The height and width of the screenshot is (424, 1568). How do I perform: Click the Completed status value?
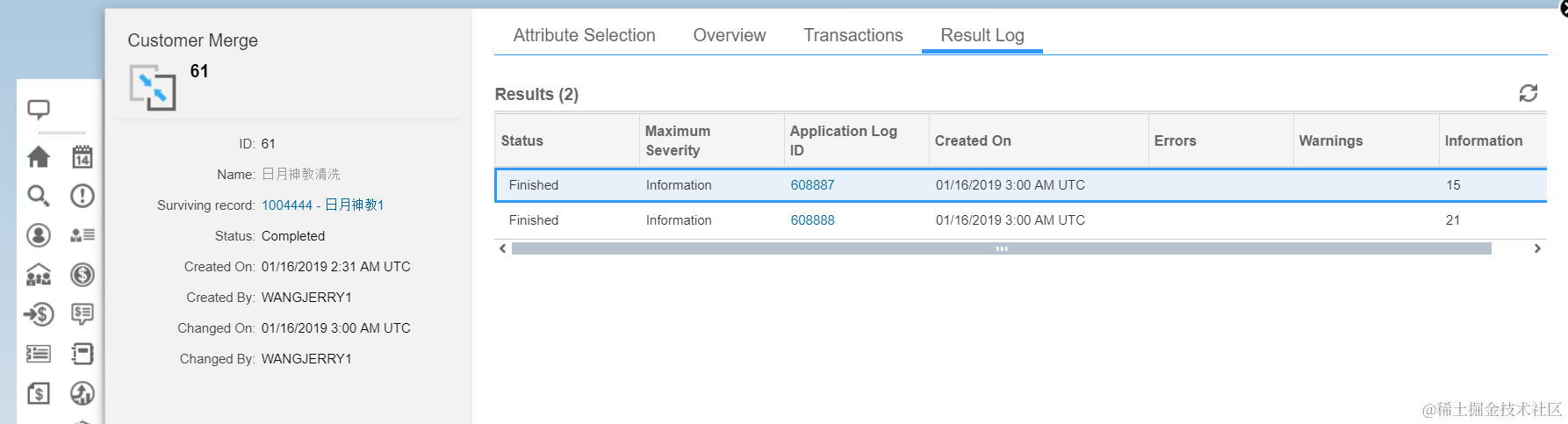(293, 236)
